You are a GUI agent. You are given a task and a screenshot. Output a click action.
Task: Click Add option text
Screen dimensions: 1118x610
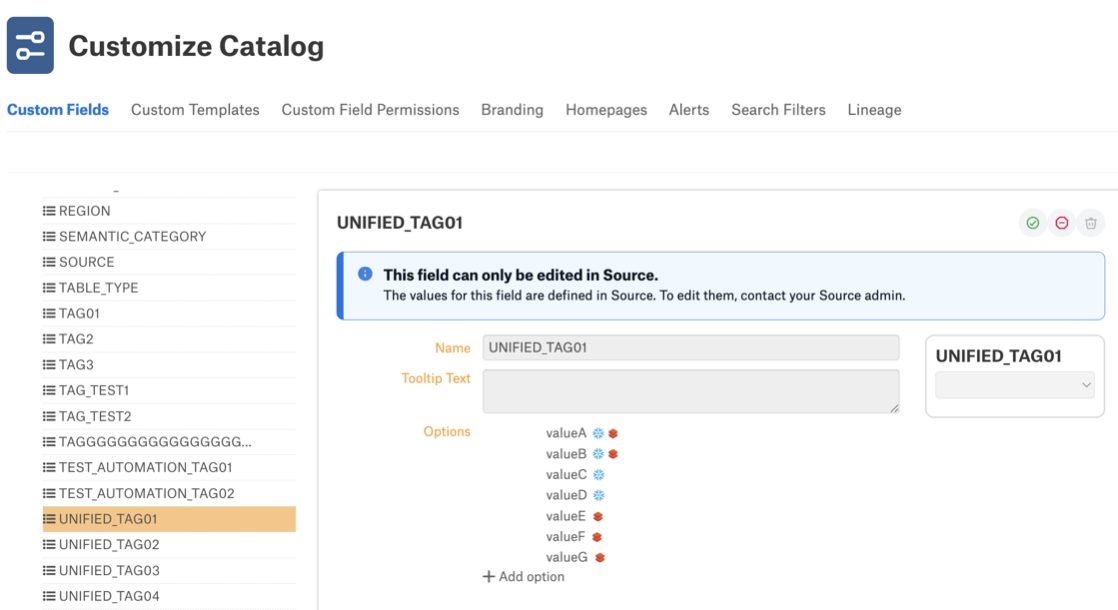click(531, 577)
